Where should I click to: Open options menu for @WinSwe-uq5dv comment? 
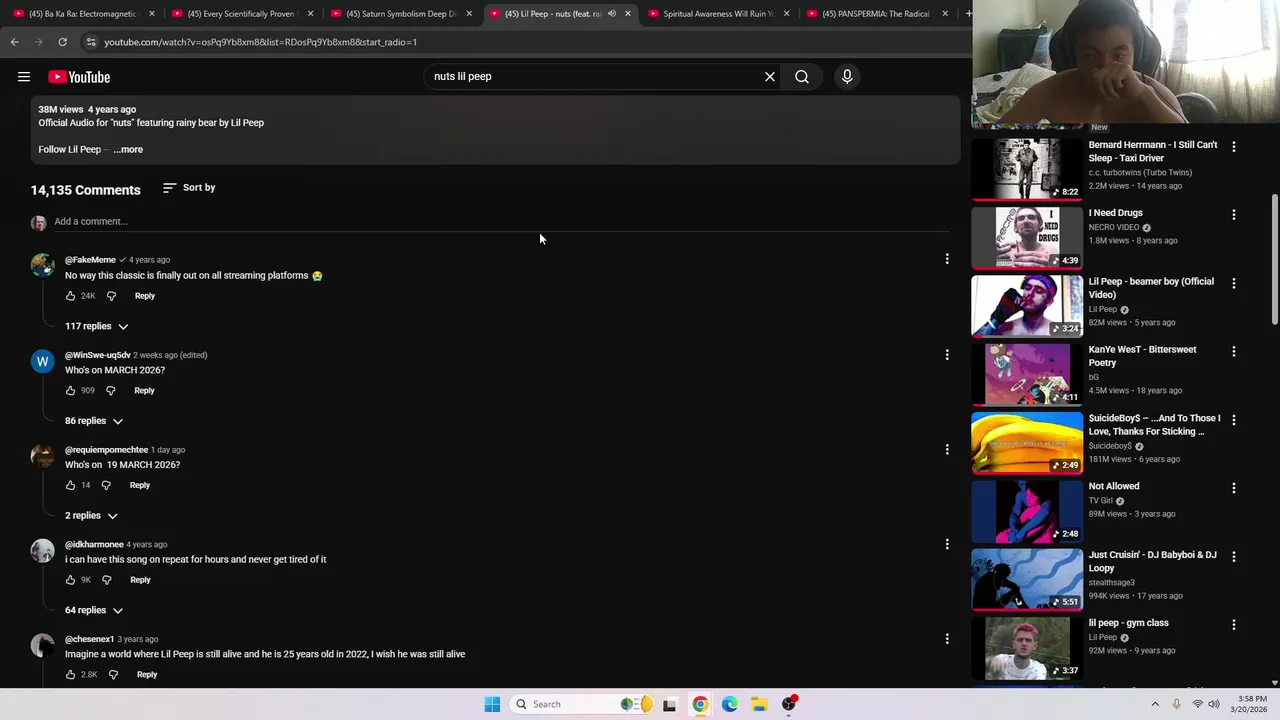point(947,354)
